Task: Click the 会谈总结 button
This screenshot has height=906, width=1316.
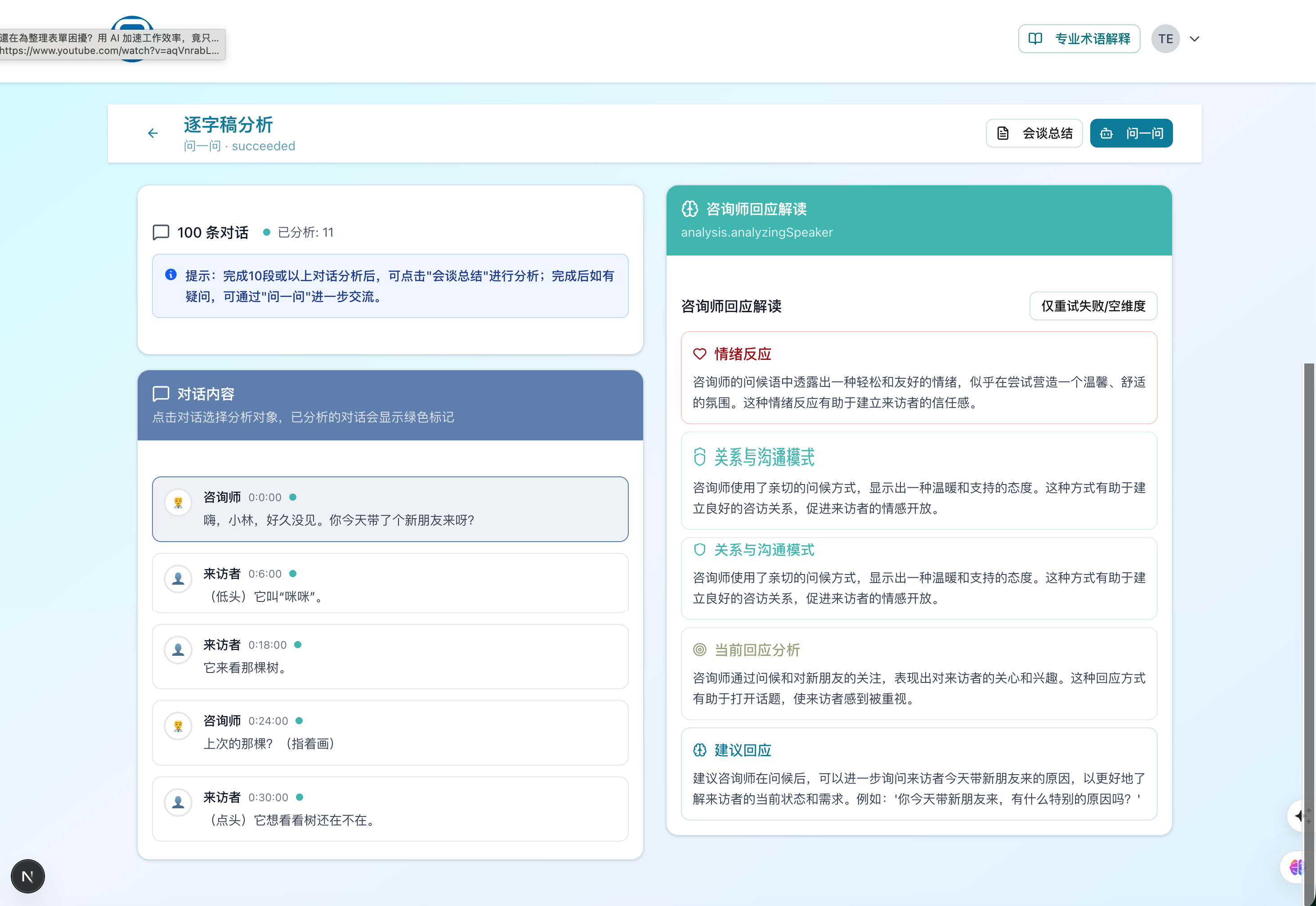Action: pos(1034,133)
